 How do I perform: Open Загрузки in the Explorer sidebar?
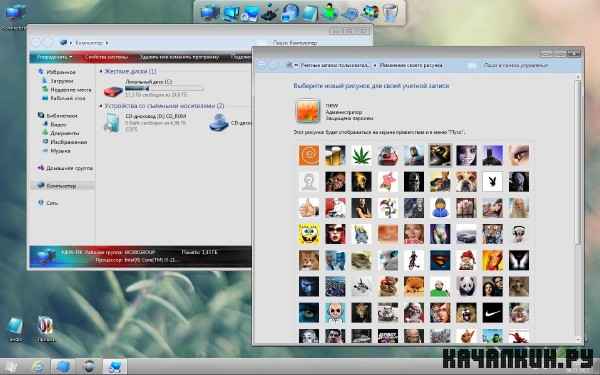(62, 81)
